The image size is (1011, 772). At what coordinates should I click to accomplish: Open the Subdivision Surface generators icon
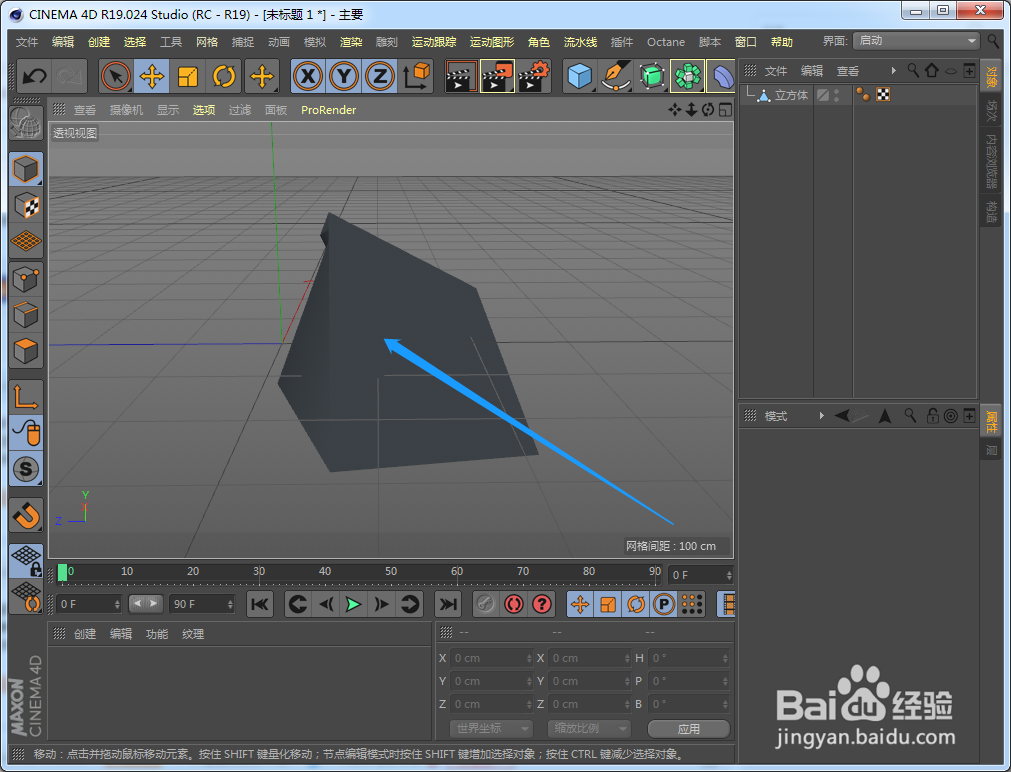click(x=651, y=77)
